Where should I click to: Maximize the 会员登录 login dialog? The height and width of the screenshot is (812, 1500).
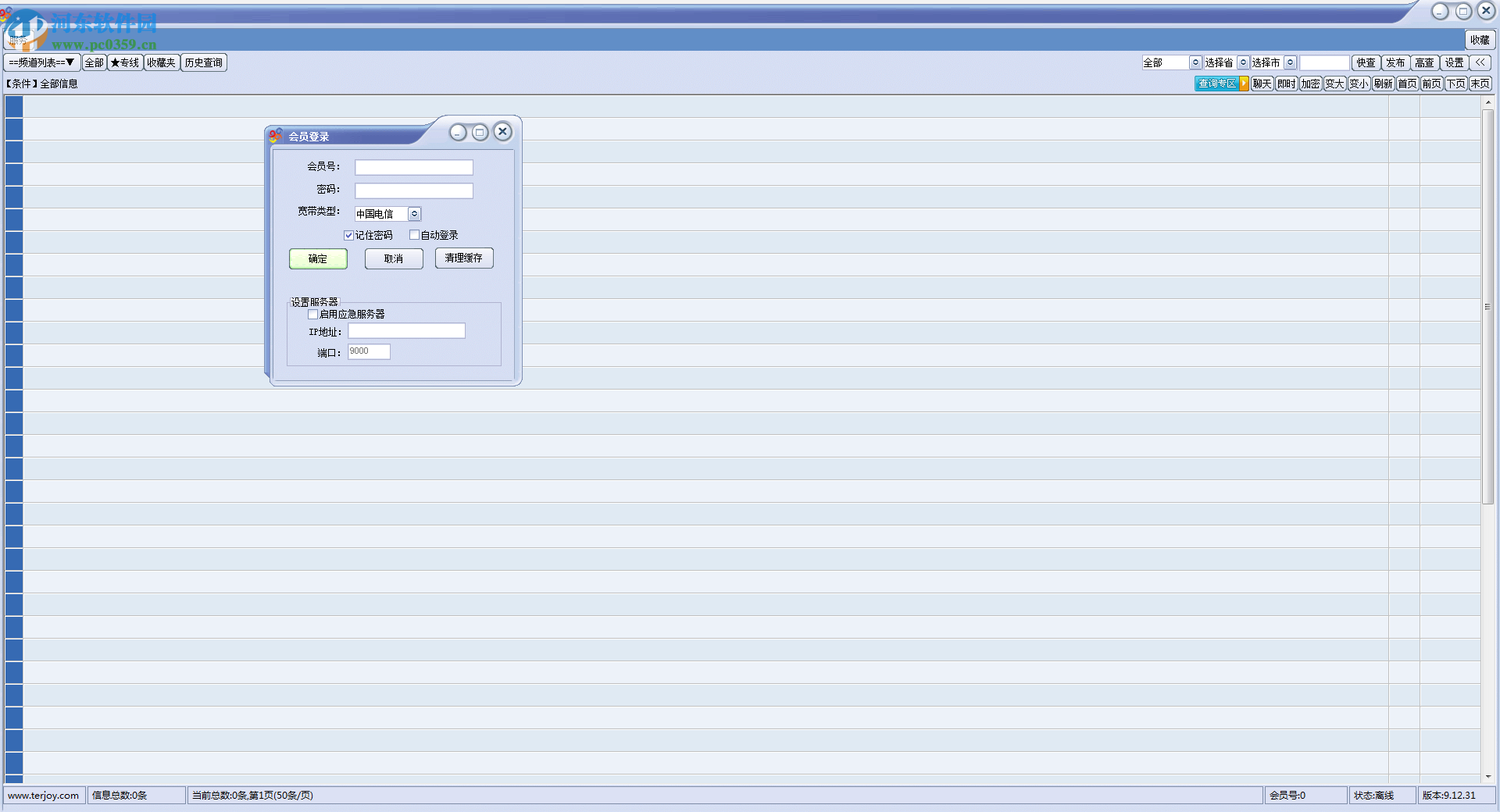point(480,133)
